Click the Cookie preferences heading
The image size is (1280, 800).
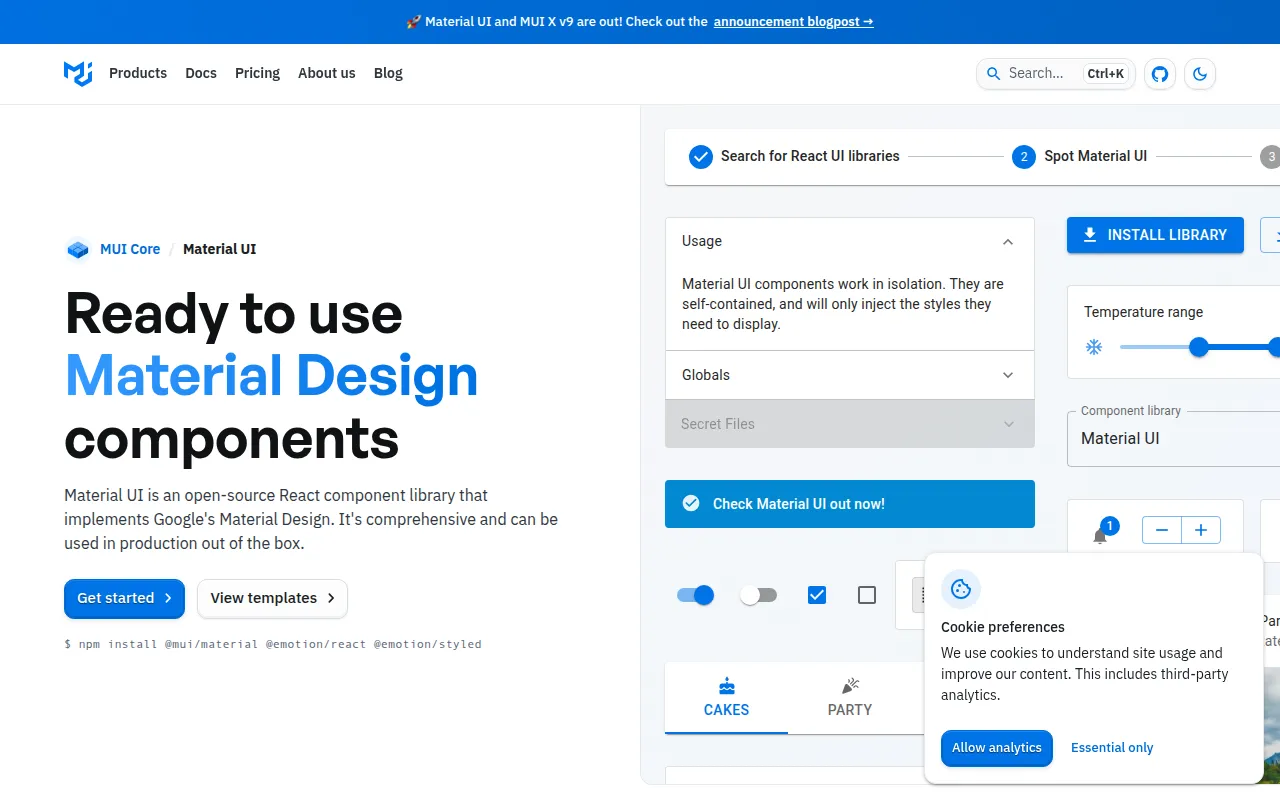(1003, 627)
